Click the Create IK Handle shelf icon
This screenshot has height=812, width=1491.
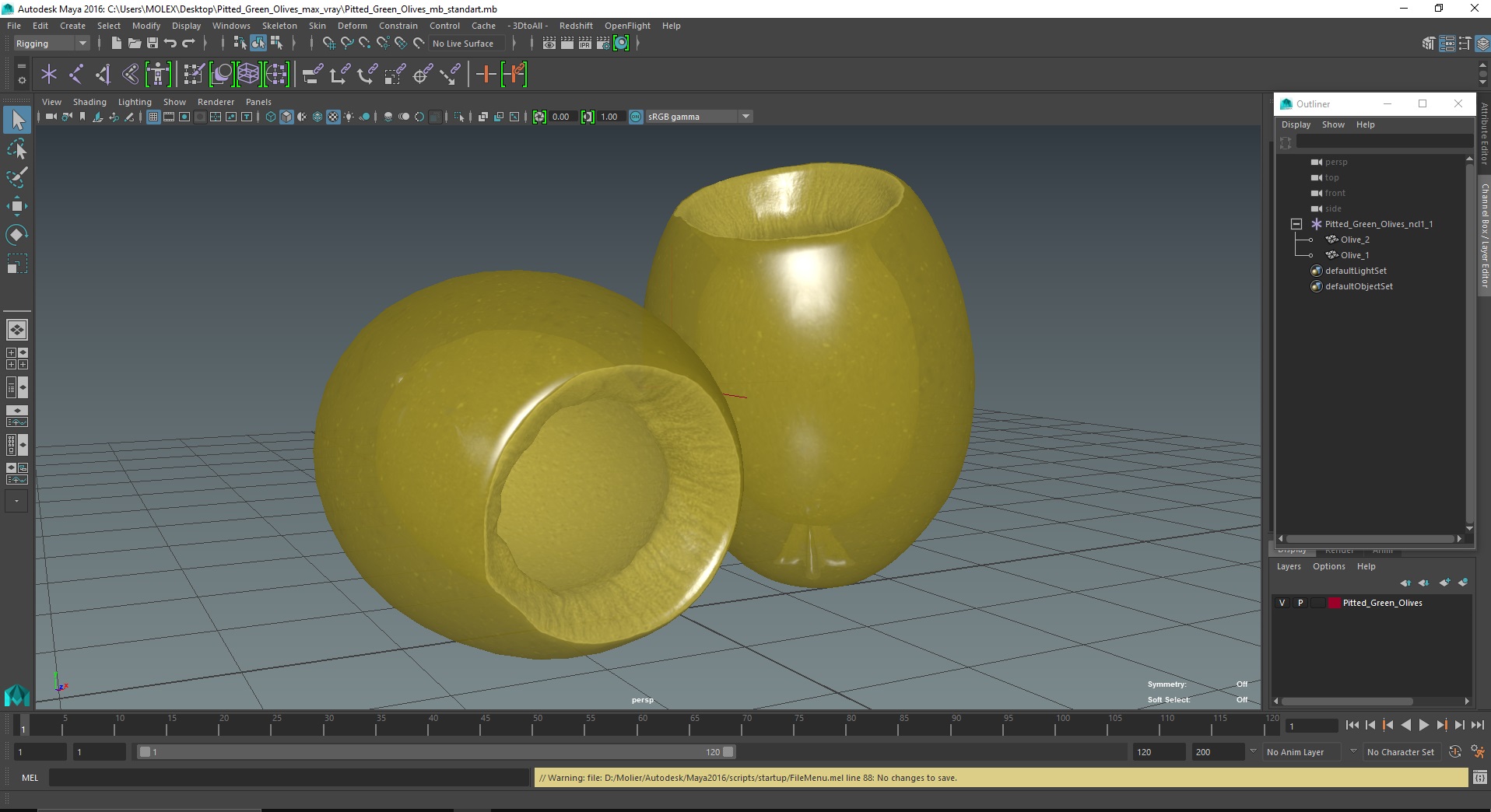point(103,75)
